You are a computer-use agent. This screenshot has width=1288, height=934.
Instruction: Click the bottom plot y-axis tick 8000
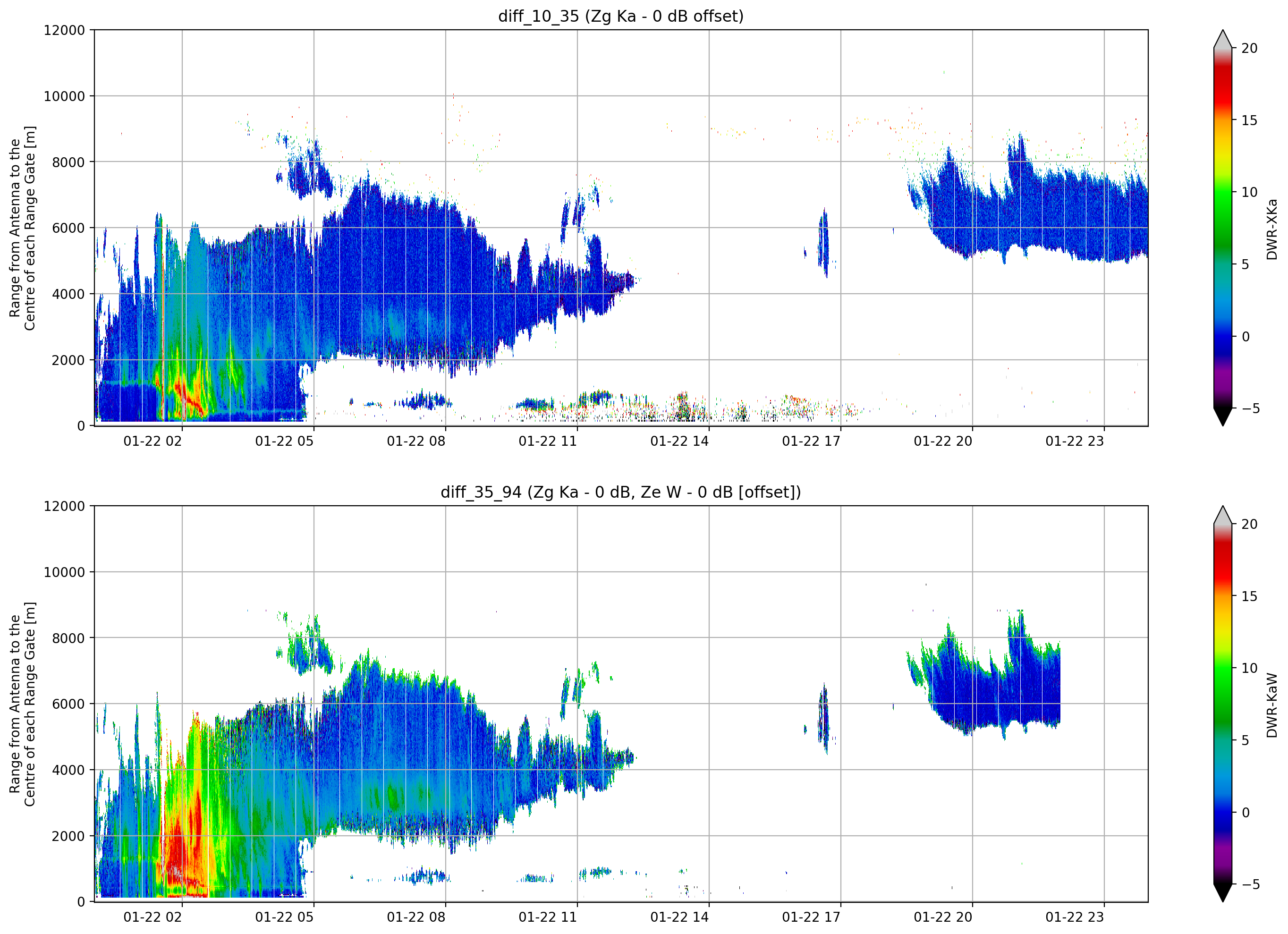(68, 638)
